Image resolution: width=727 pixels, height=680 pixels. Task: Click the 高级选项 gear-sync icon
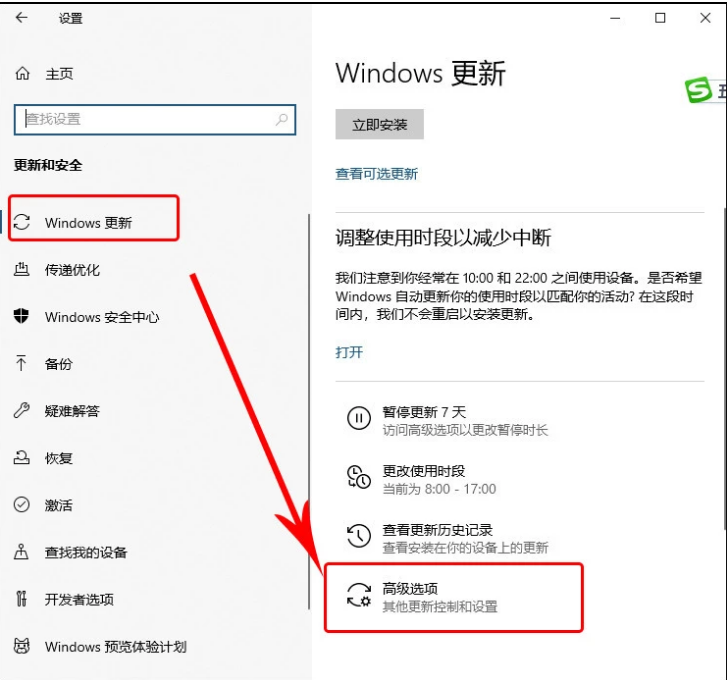358,596
